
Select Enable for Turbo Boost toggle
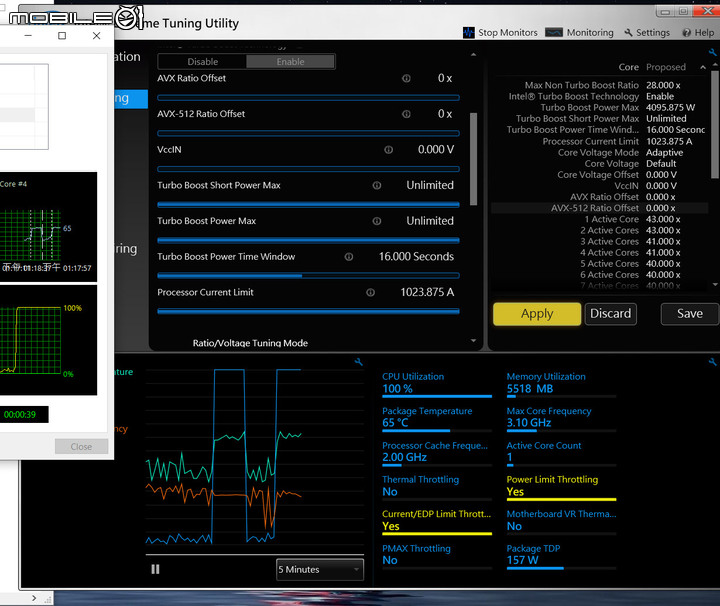(290, 62)
